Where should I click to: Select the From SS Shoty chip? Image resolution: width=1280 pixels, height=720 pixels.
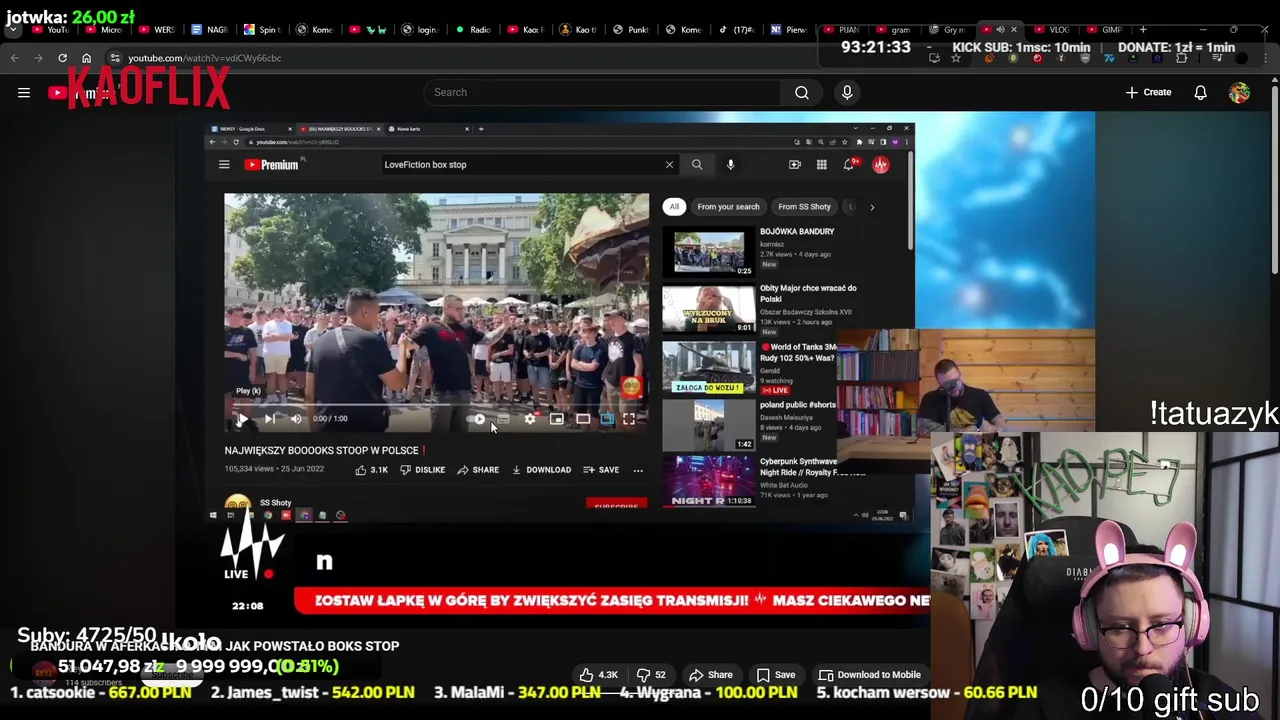pyautogui.click(x=804, y=207)
